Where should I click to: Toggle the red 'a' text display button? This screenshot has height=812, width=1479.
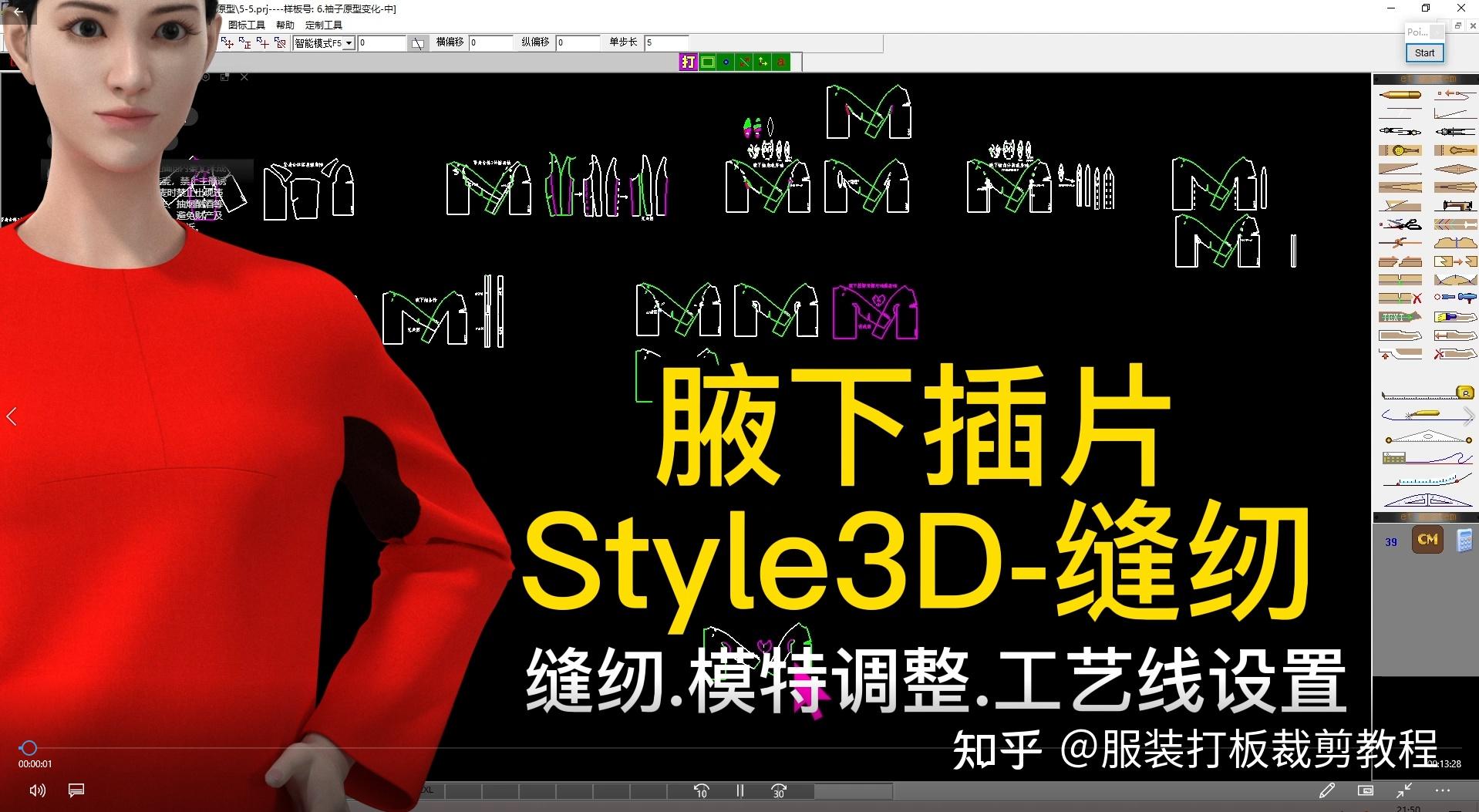tap(781, 62)
